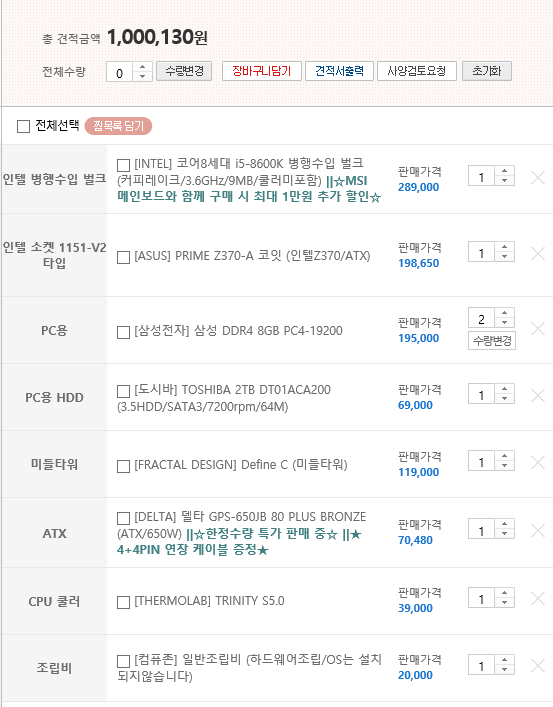Image resolution: width=553 pixels, height=707 pixels.
Task: Delete the ASUS PRIME Z370-A row via X
Action: [x=538, y=253]
